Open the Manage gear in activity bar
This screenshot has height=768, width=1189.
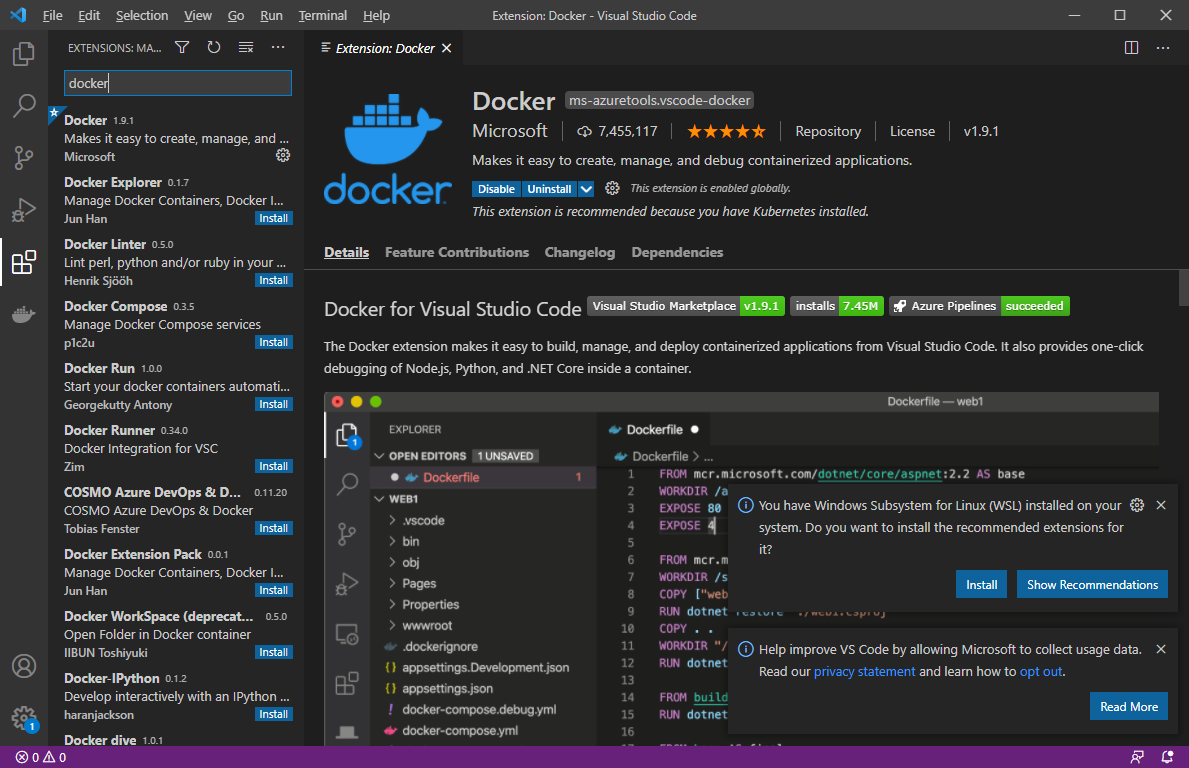24,717
